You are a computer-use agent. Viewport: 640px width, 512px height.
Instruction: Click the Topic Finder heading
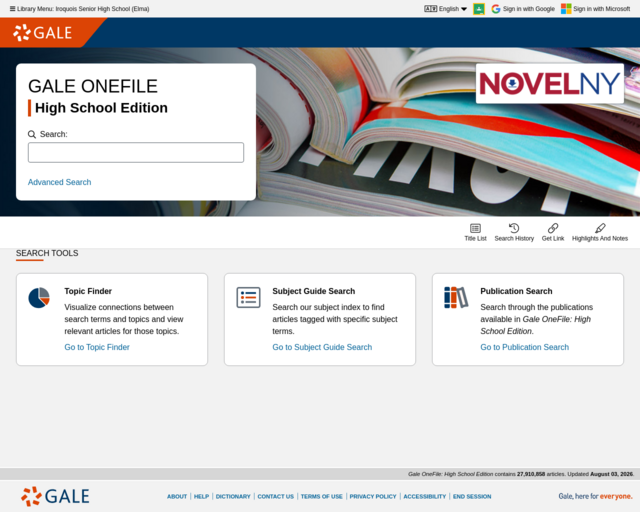pos(88,291)
